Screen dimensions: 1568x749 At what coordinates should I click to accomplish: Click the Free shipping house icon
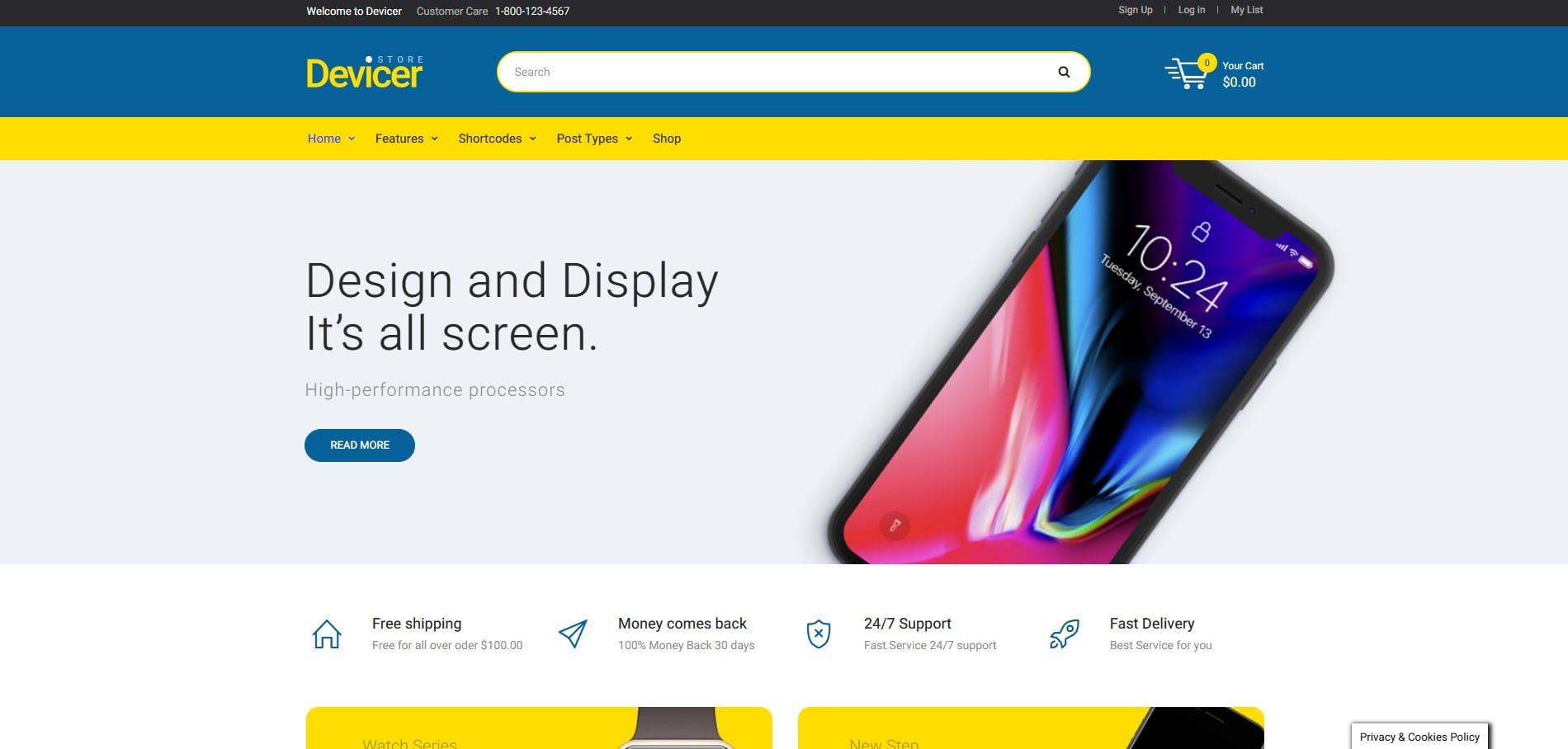coord(327,634)
